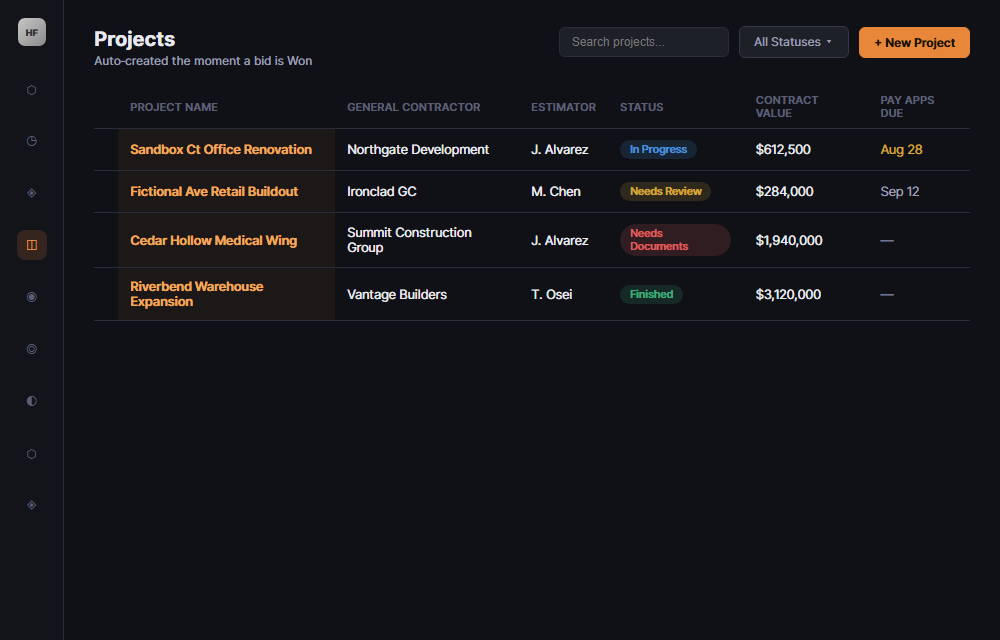Click estimator M. Chen

point(555,191)
